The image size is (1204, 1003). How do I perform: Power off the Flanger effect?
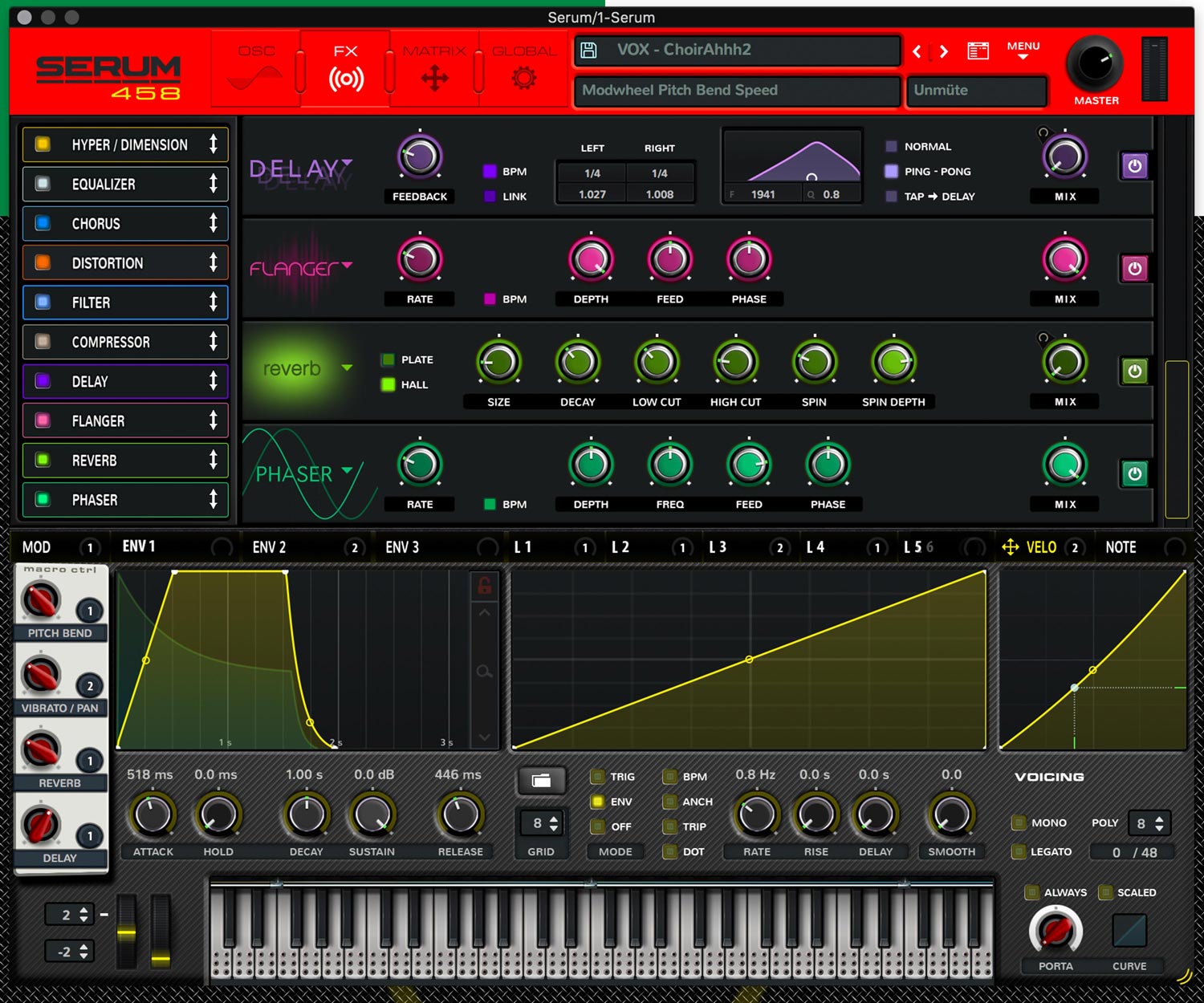[x=1134, y=268]
